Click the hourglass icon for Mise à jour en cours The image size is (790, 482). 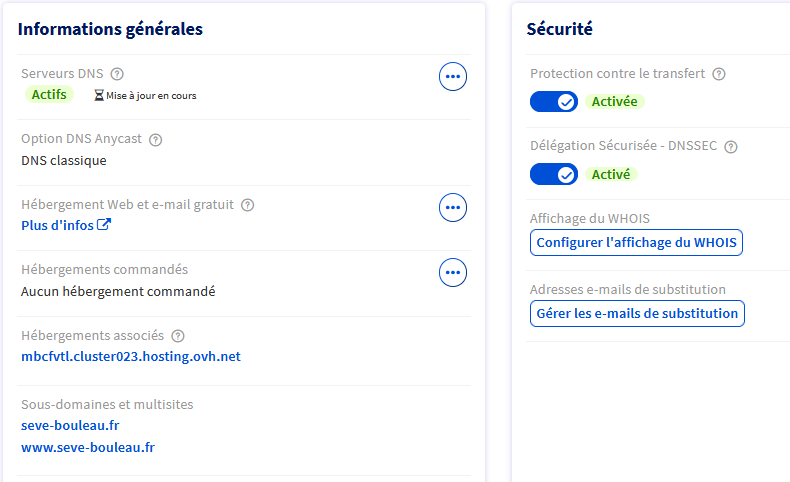tap(98, 96)
